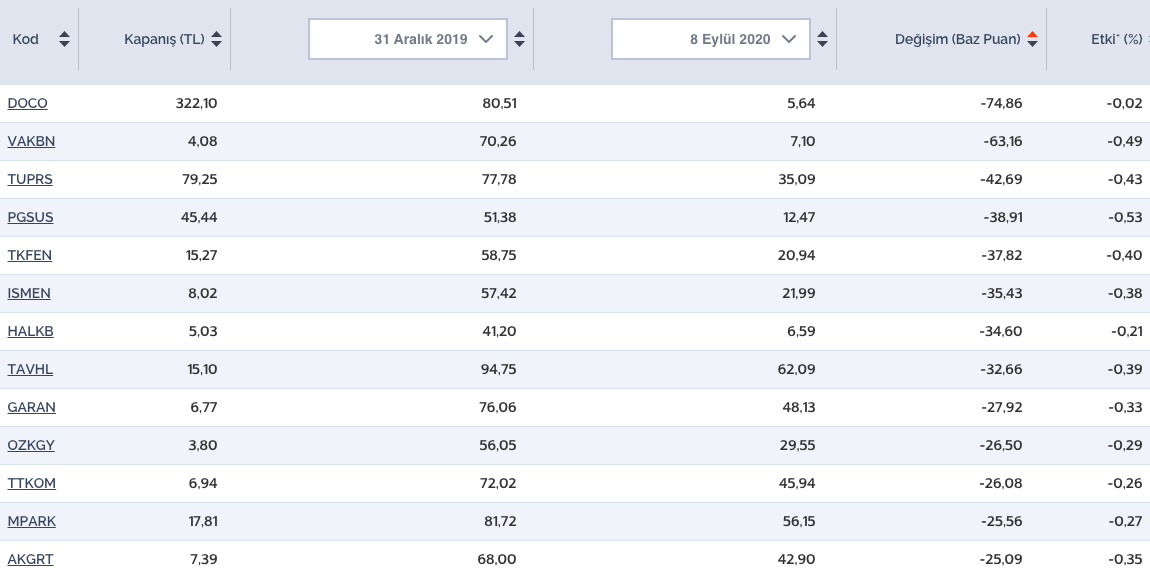1150x574 pixels.
Task: Open the TUPRS stock link
Action: point(30,179)
